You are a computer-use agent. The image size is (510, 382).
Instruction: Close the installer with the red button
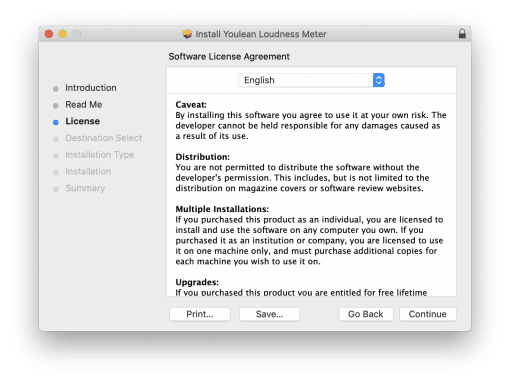pyautogui.click(x=49, y=34)
